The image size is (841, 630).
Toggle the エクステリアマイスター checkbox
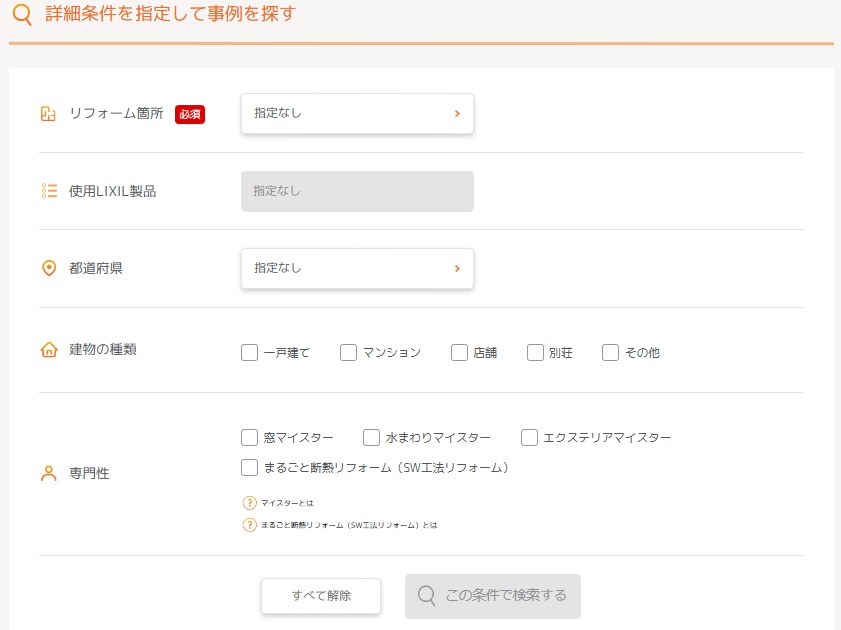pos(530,437)
